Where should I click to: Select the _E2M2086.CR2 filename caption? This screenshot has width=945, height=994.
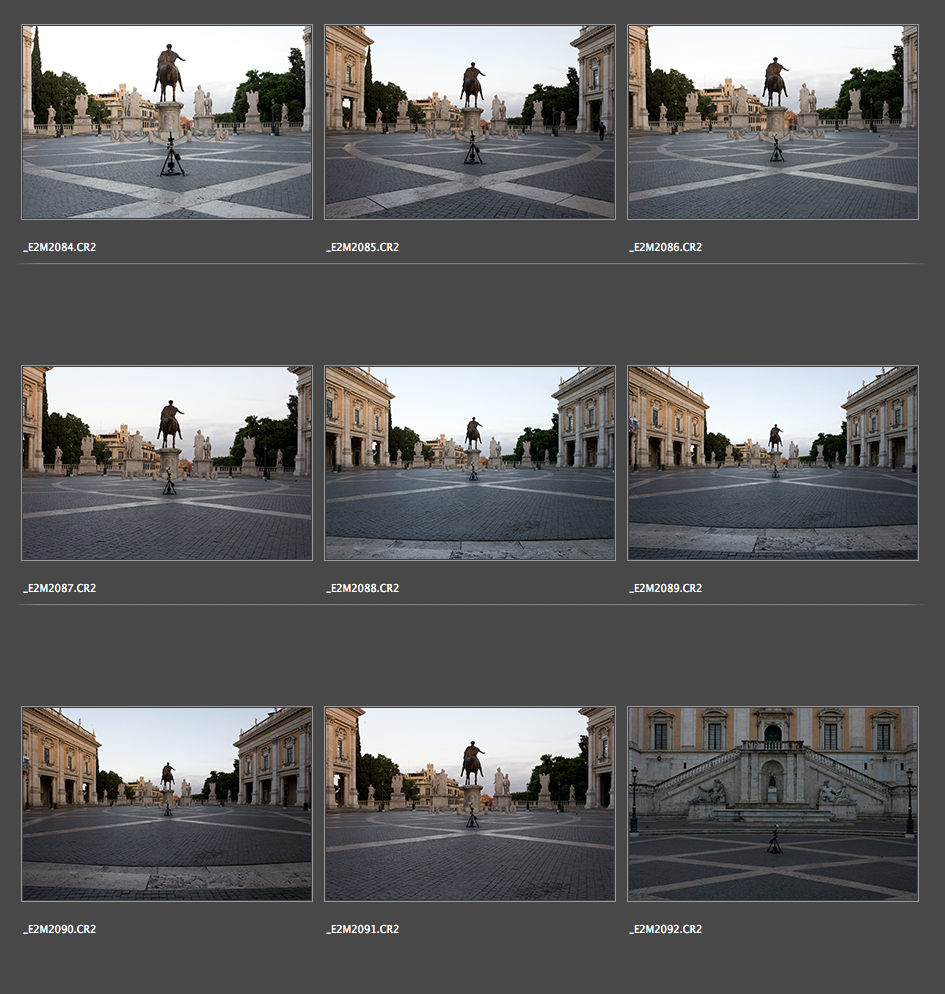(666, 247)
